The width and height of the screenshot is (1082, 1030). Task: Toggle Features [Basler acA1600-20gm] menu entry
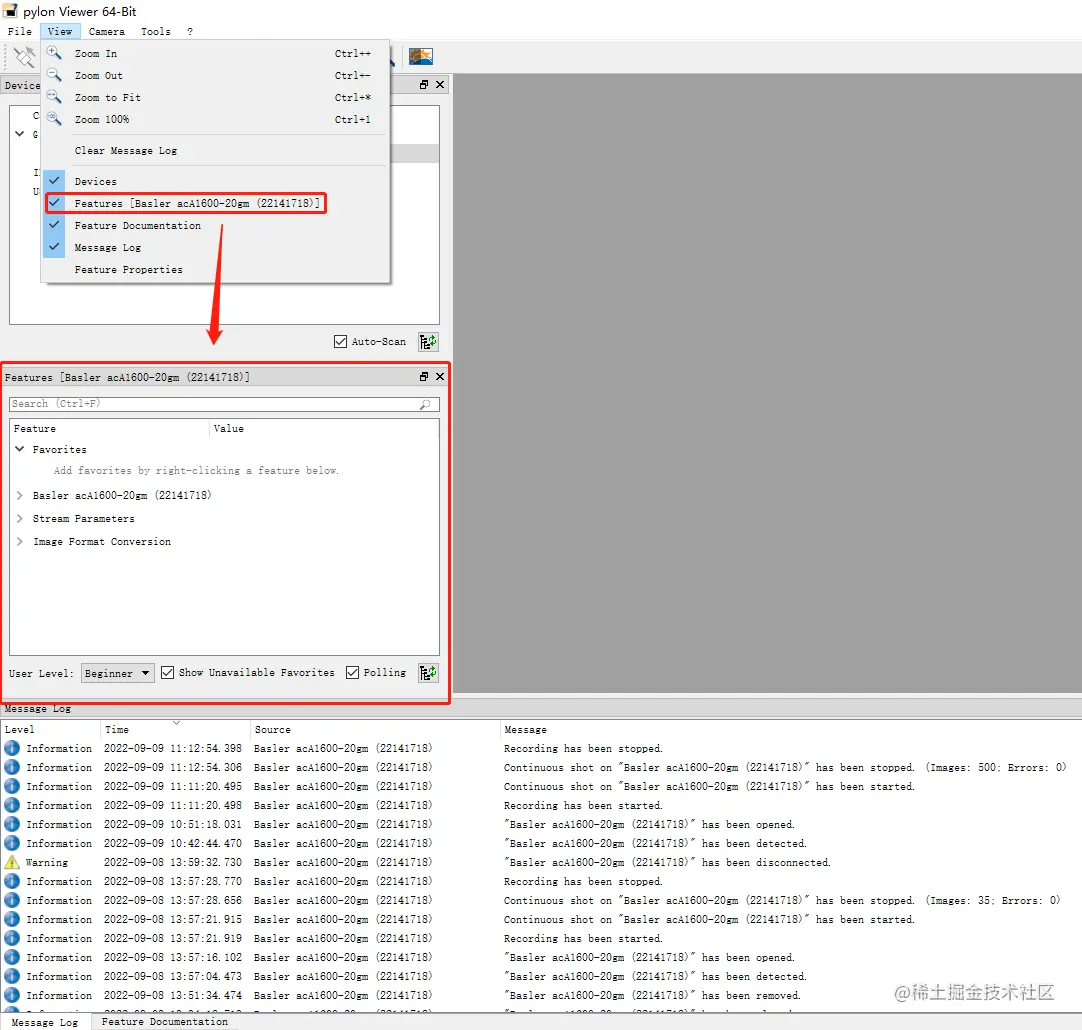click(215, 204)
